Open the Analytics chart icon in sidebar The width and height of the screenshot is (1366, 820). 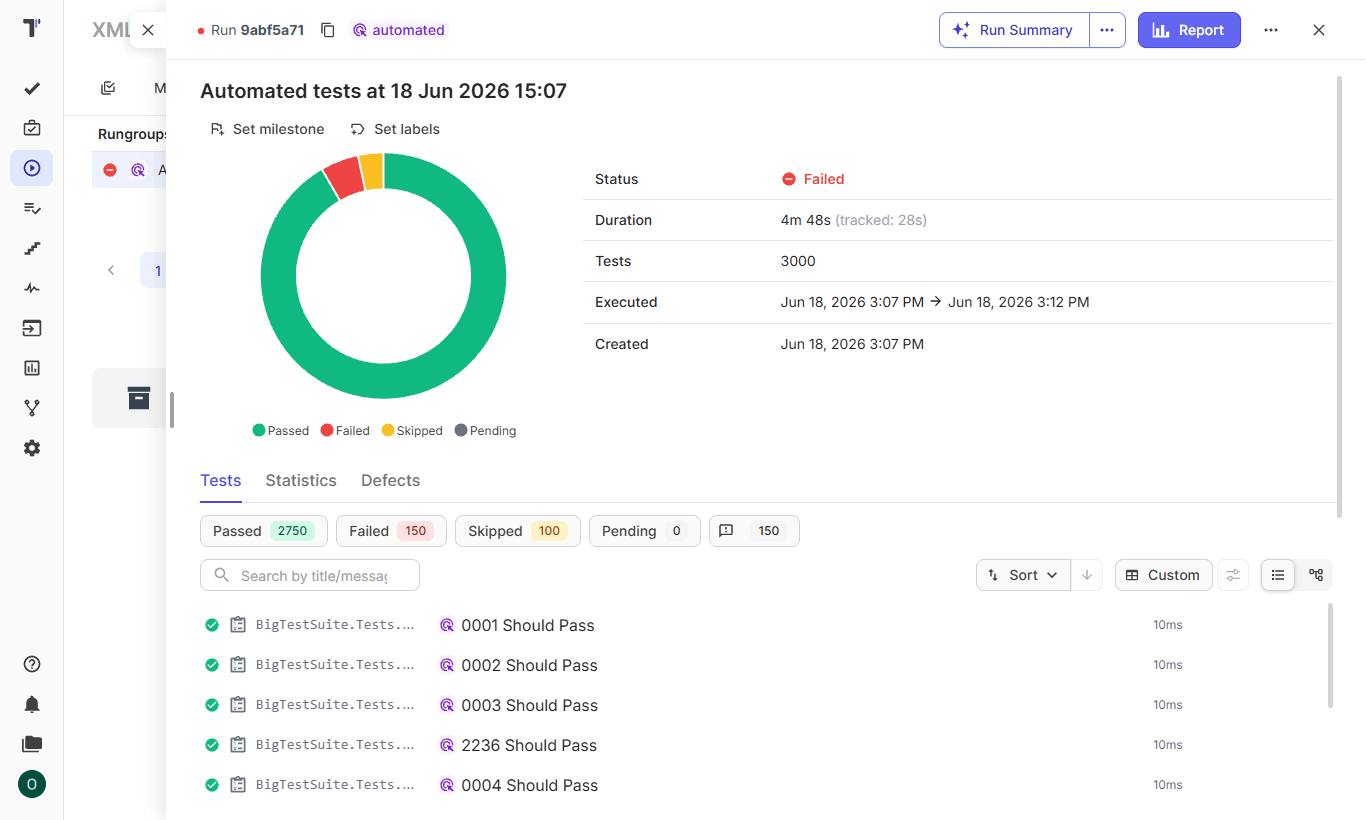coord(32,368)
